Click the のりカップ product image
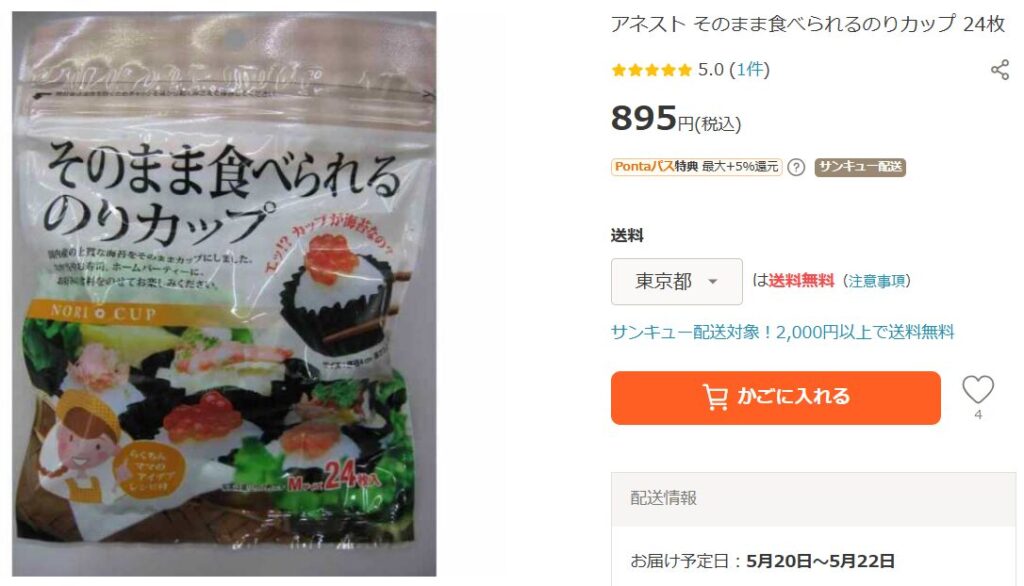The image size is (1024, 586). click(224, 293)
